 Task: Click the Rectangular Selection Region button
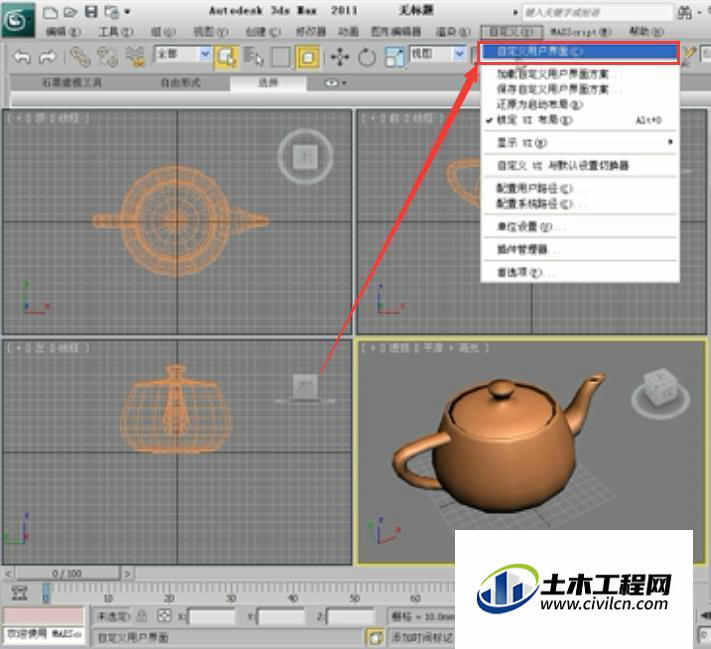tap(281, 57)
